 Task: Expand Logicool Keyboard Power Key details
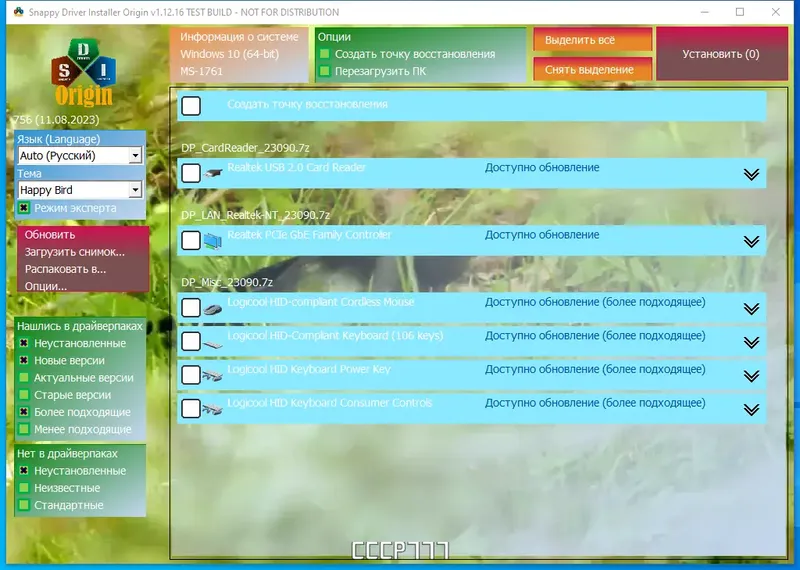click(x=751, y=377)
